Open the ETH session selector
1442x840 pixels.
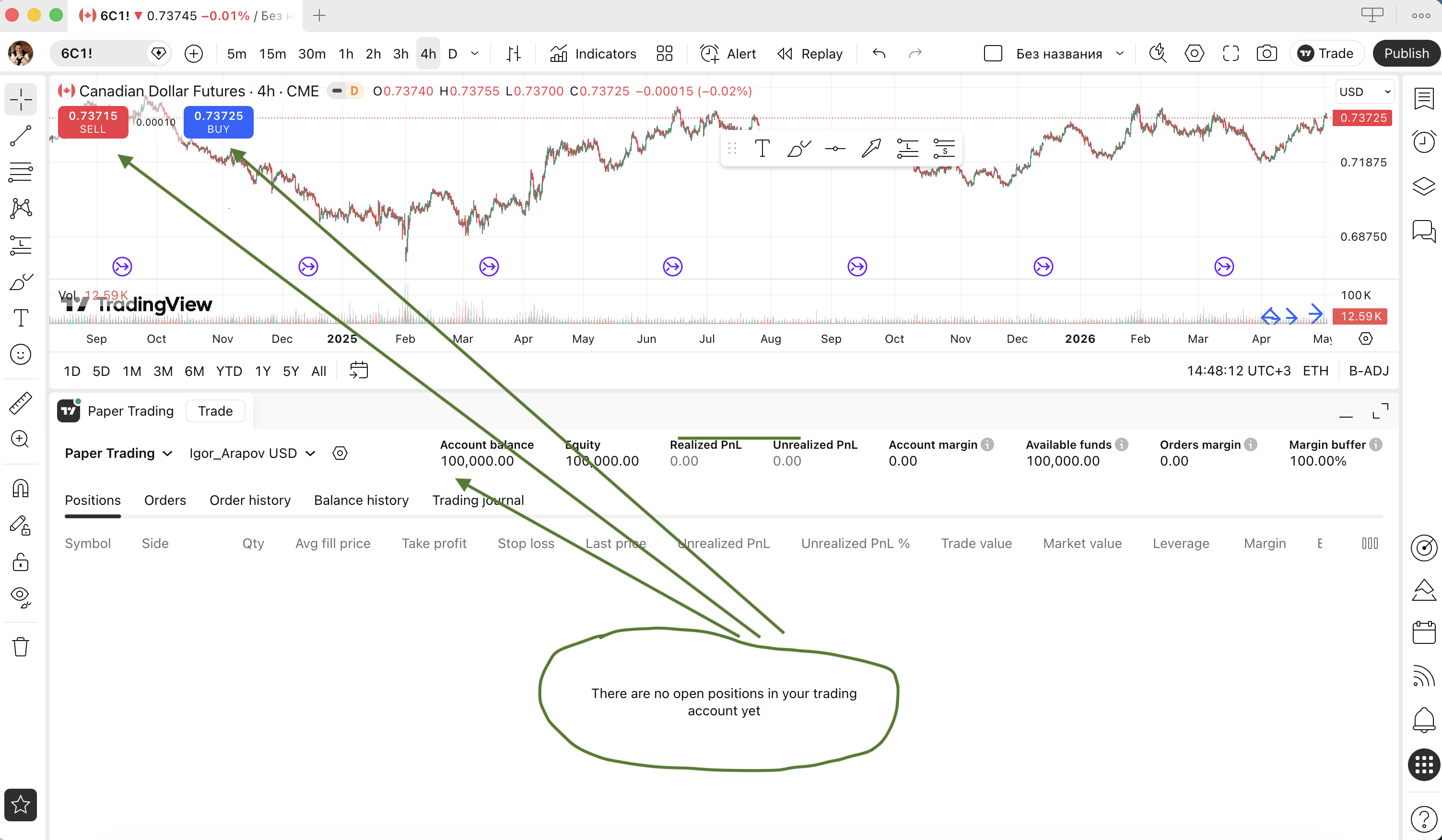1315,371
